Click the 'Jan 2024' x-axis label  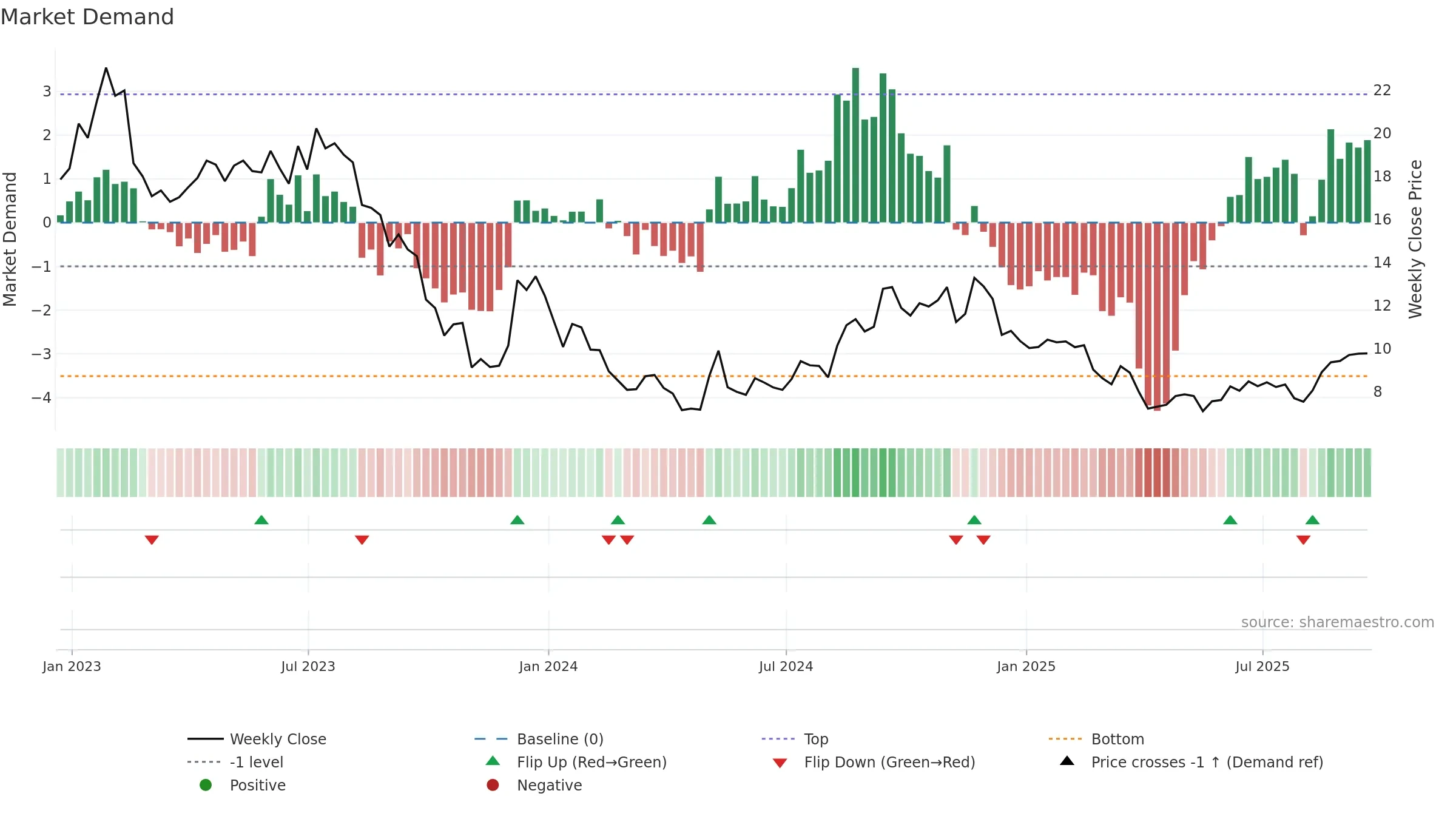click(x=548, y=666)
